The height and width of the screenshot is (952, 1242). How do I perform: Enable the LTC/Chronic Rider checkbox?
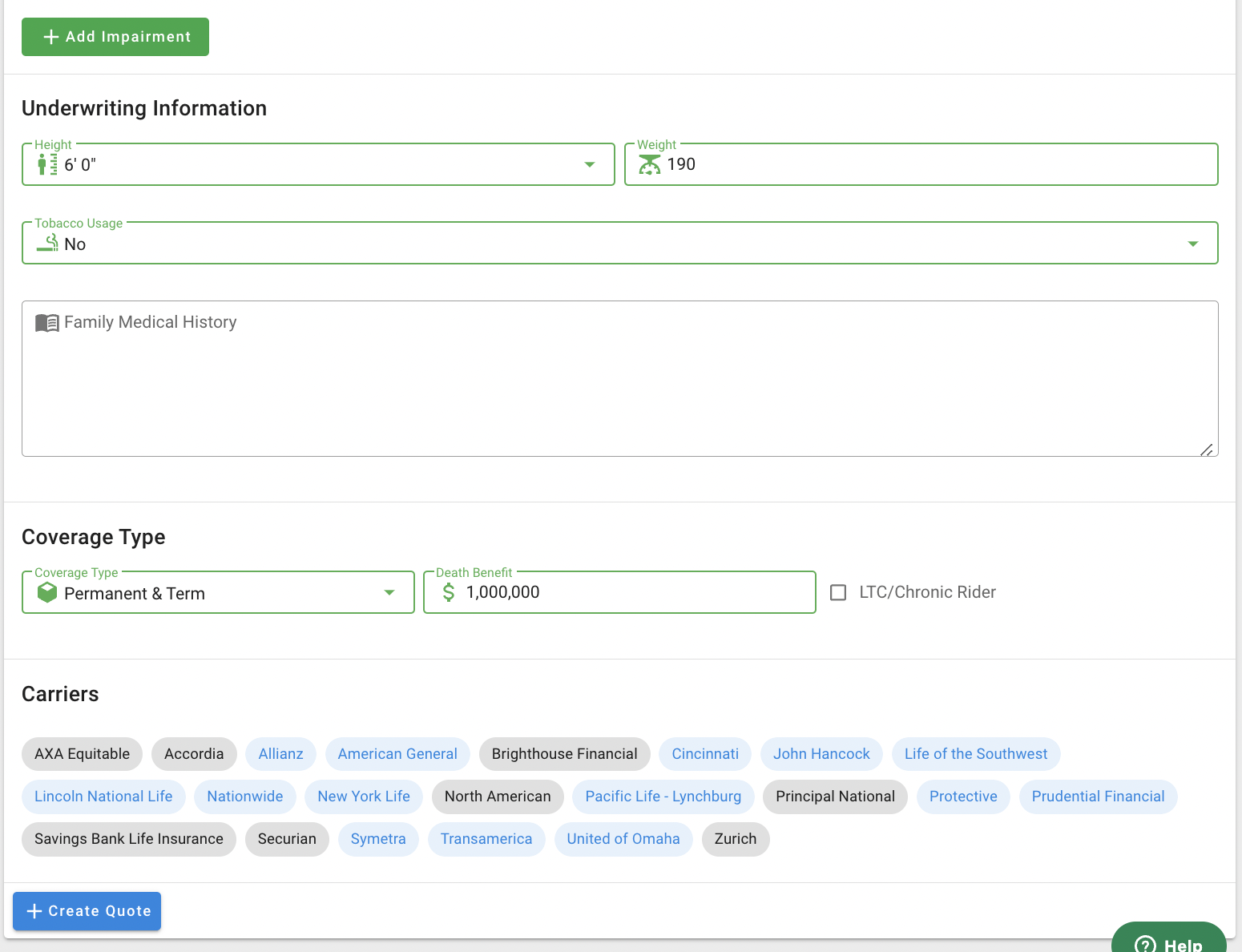click(x=838, y=592)
